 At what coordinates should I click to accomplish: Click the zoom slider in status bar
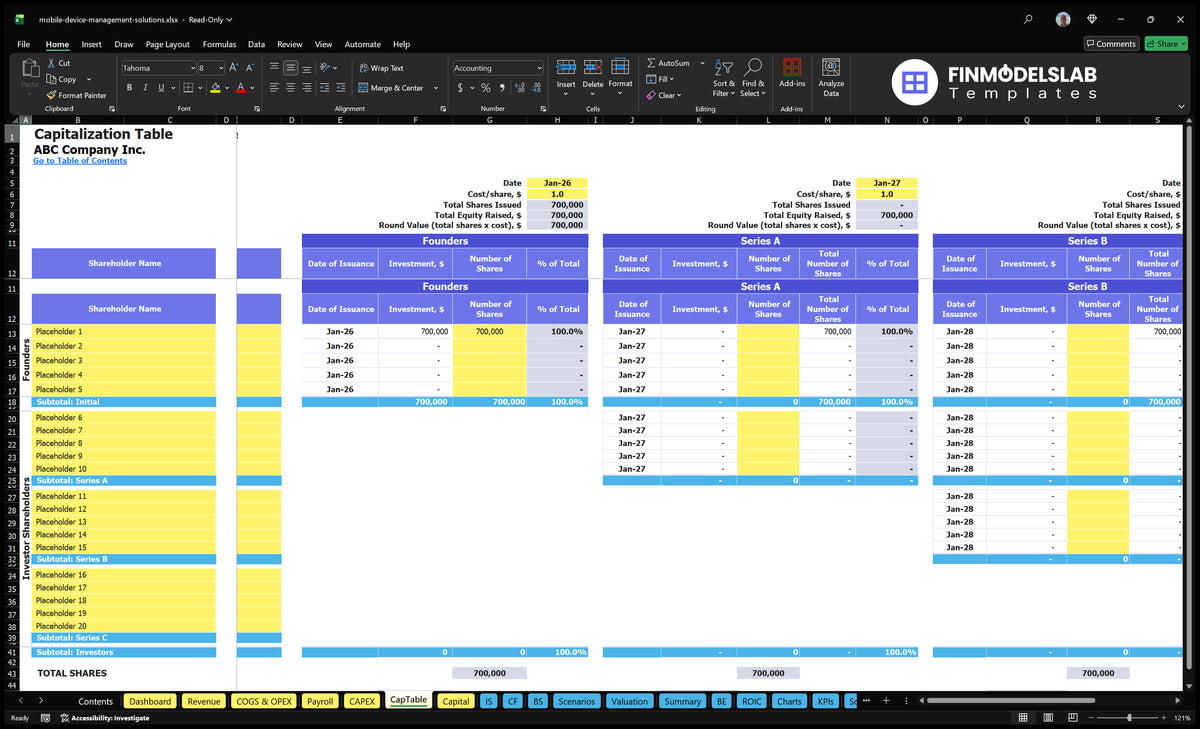pyautogui.click(x=1129, y=718)
